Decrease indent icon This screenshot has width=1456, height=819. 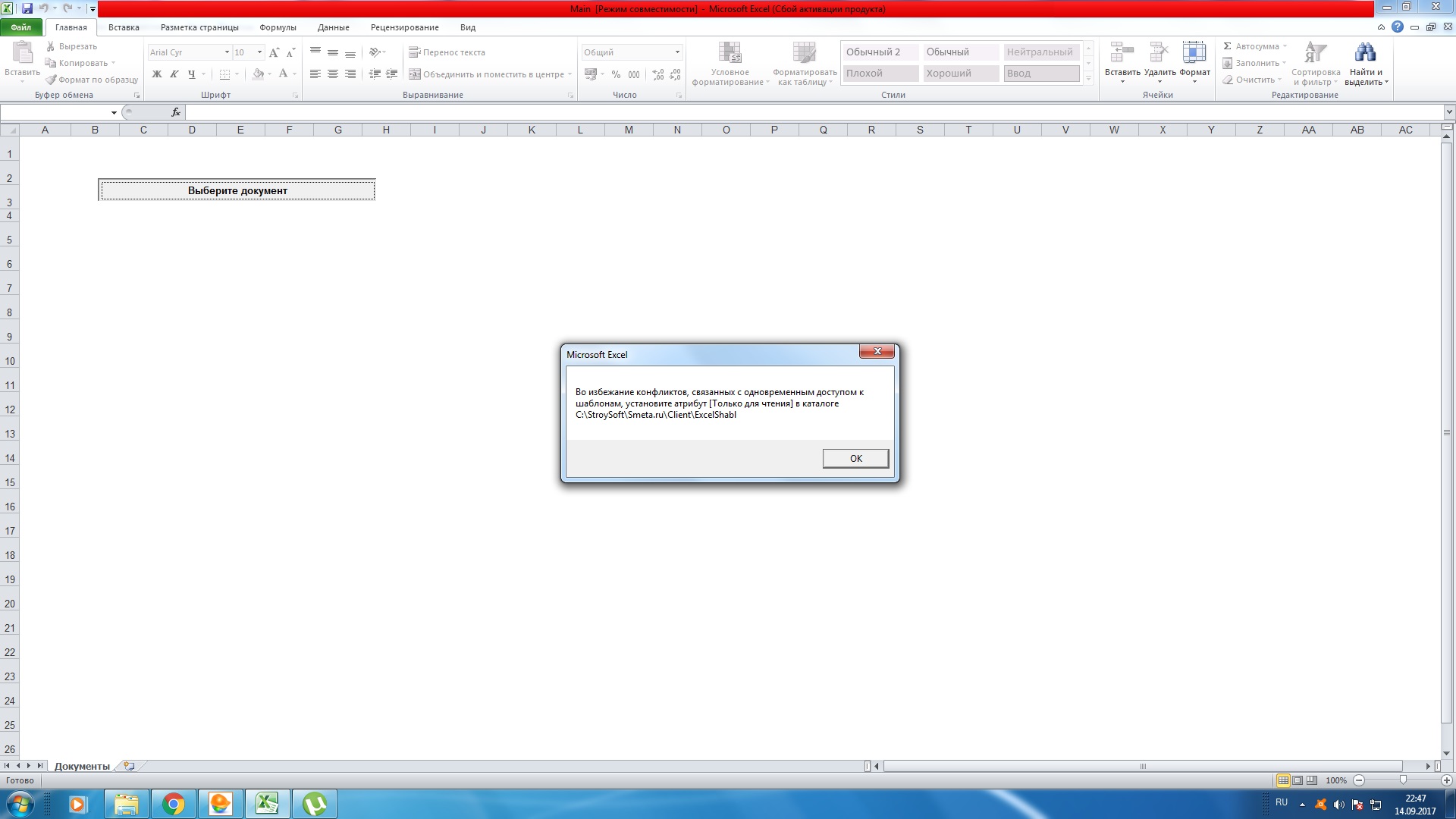tap(375, 74)
